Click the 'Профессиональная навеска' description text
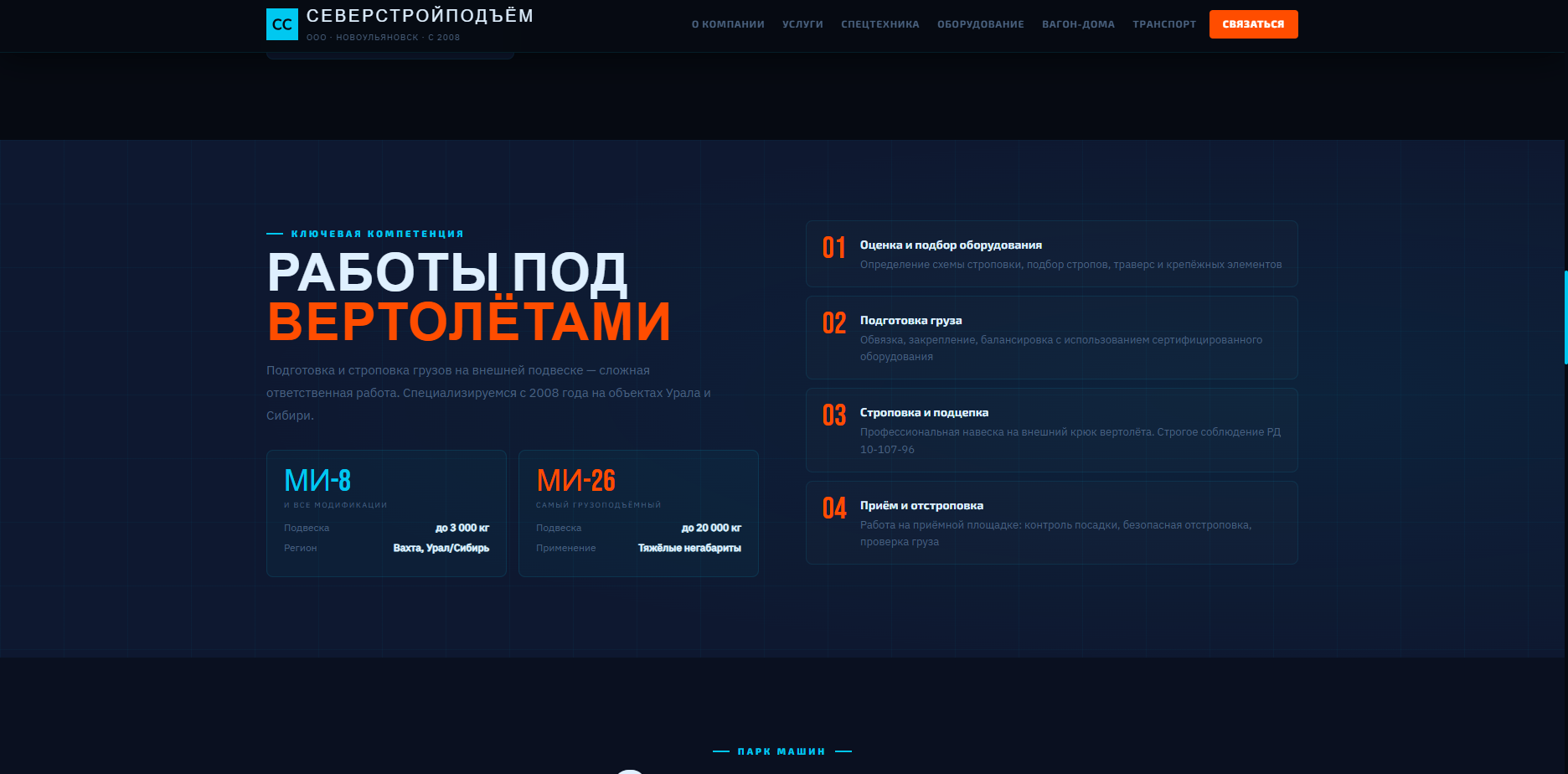 (1070, 441)
